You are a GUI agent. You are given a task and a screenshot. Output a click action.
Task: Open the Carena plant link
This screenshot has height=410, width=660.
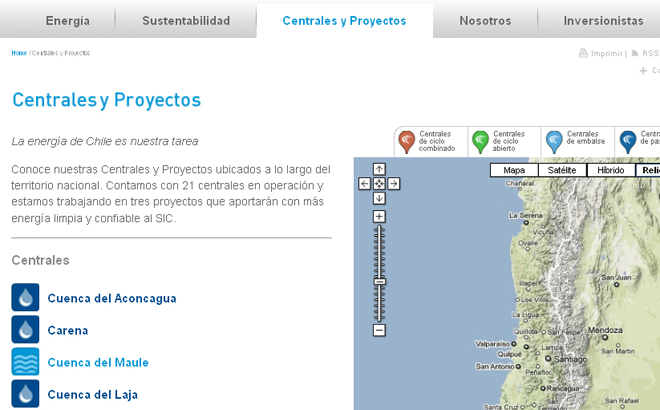click(68, 330)
